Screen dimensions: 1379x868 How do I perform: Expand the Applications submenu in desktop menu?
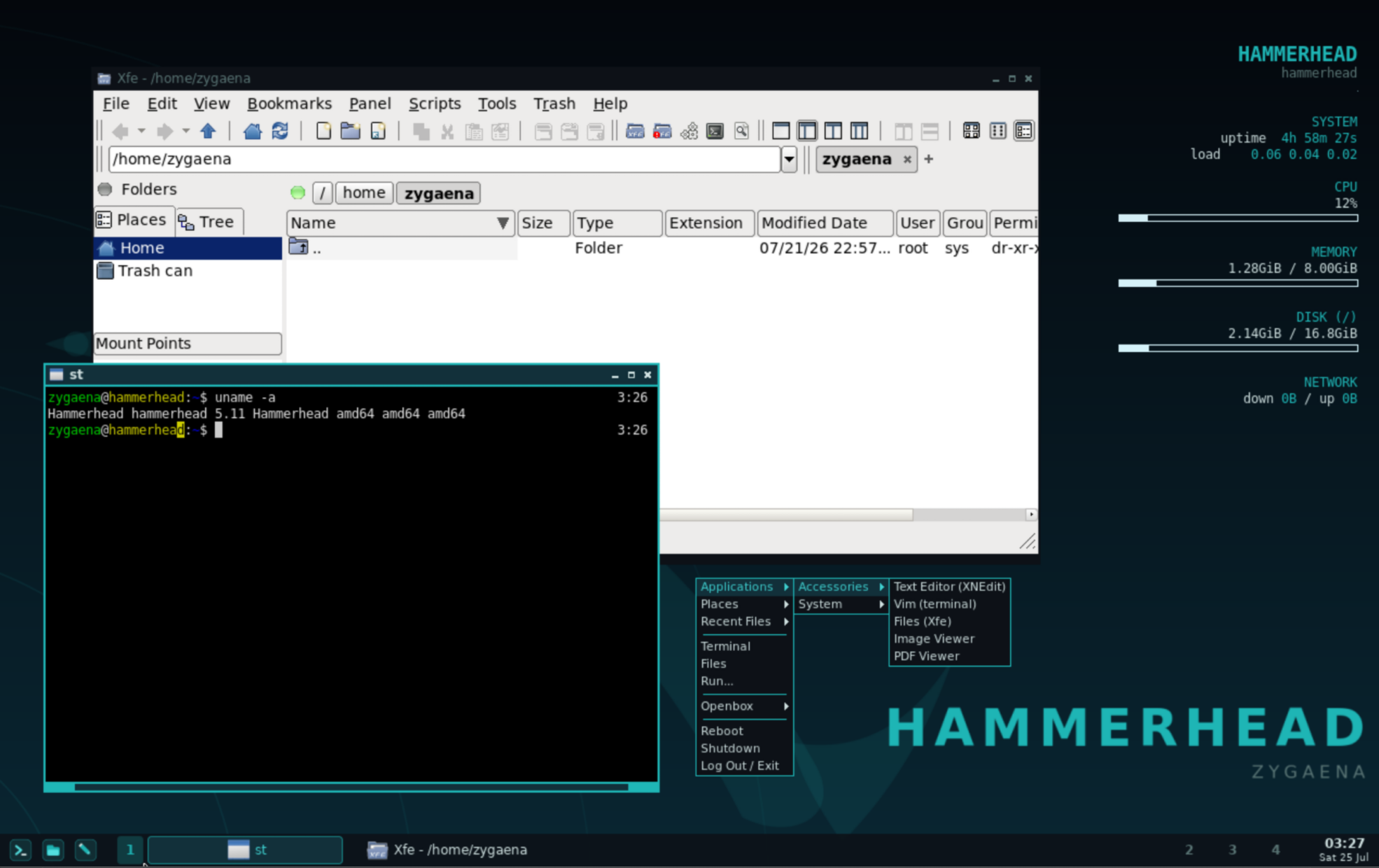(744, 587)
